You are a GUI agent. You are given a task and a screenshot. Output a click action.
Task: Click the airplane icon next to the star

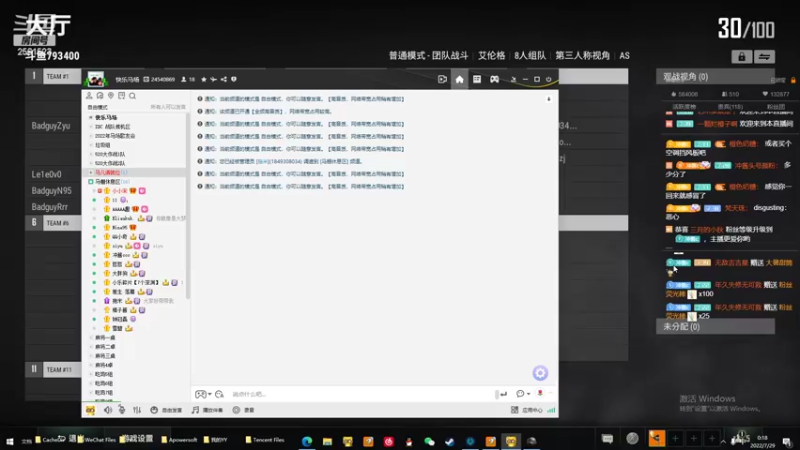[x=213, y=80]
